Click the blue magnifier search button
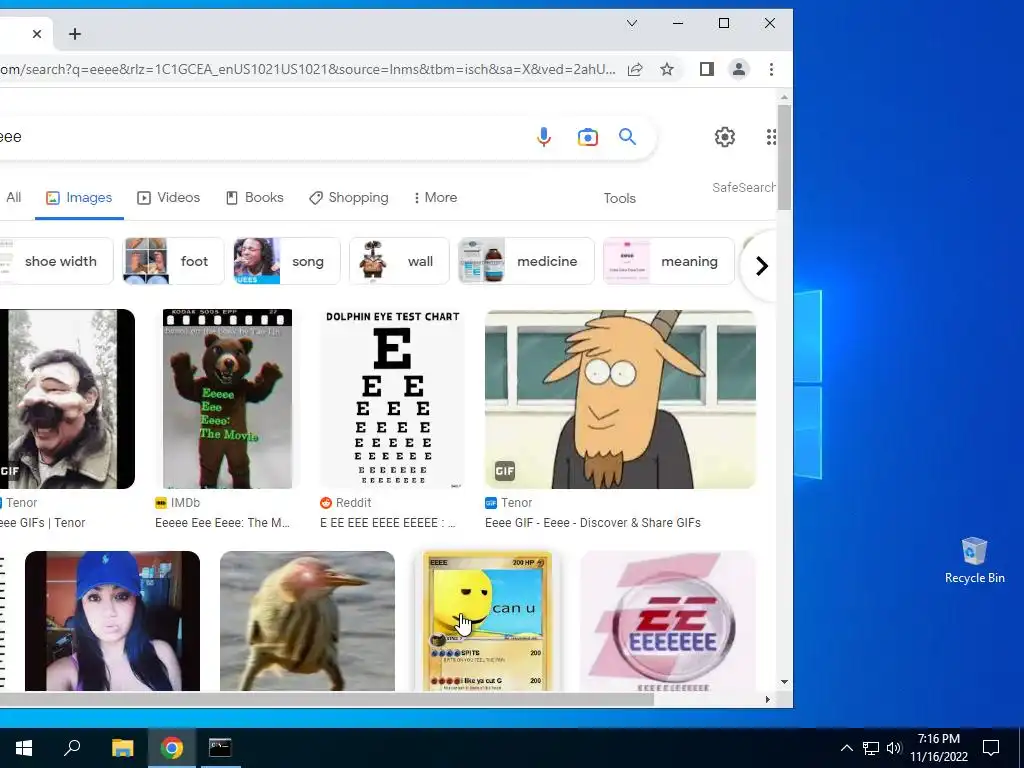This screenshot has width=1024, height=768. point(627,136)
